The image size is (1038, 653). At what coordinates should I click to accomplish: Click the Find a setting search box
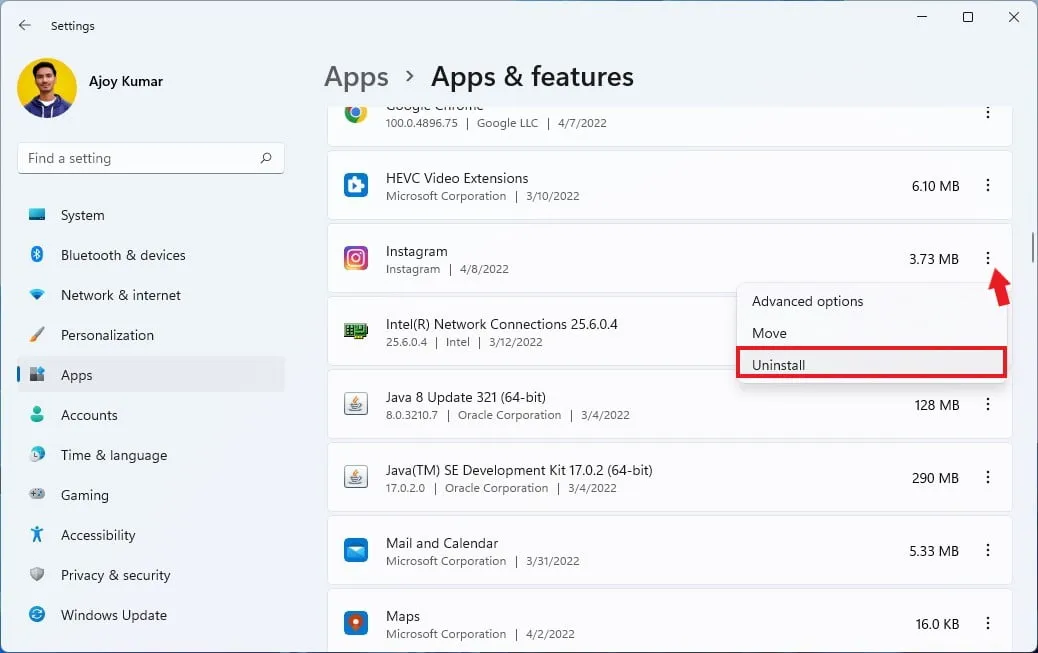click(x=140, y=158)
